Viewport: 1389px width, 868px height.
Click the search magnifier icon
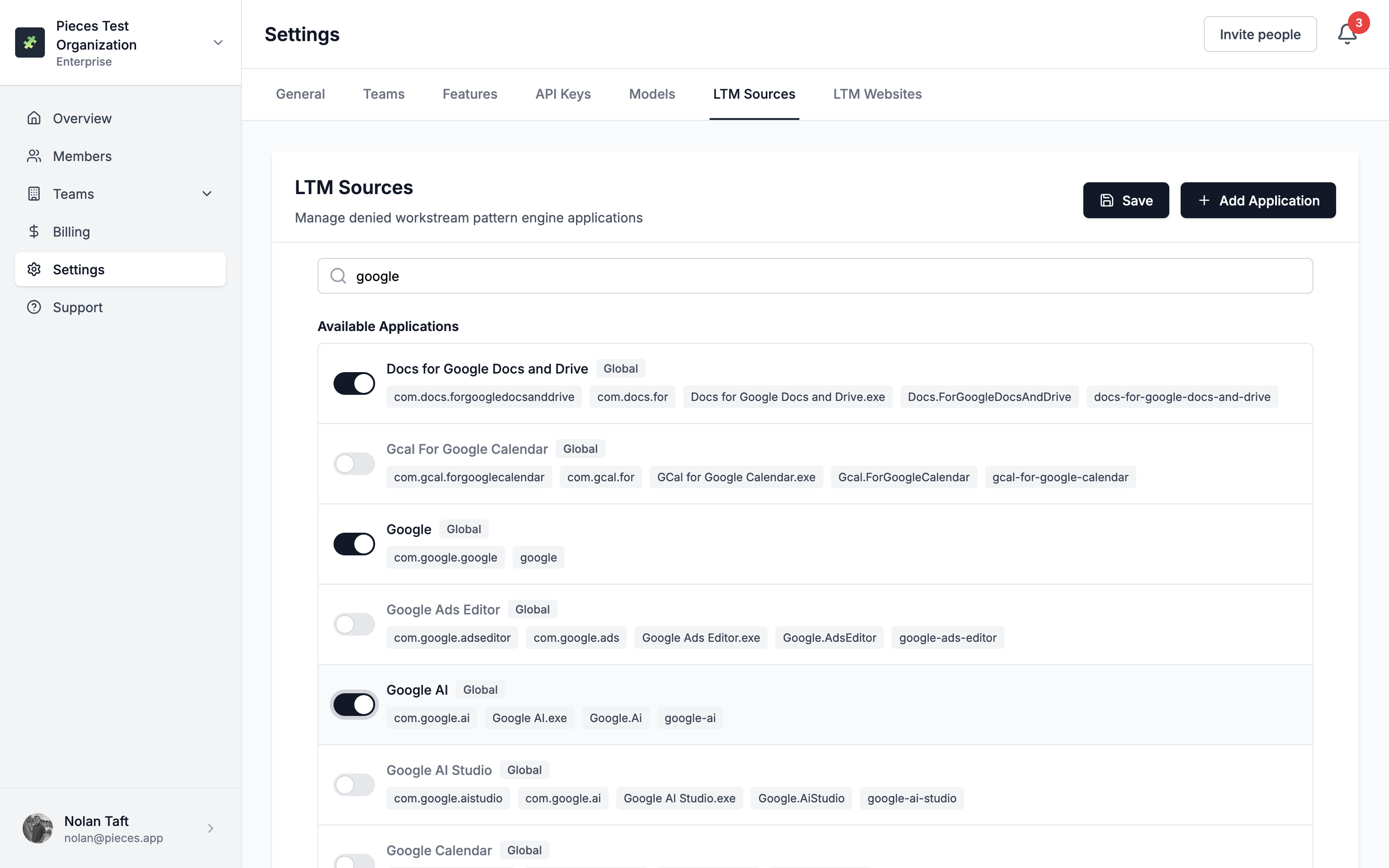pyautogui.click(x=338, y=276)
